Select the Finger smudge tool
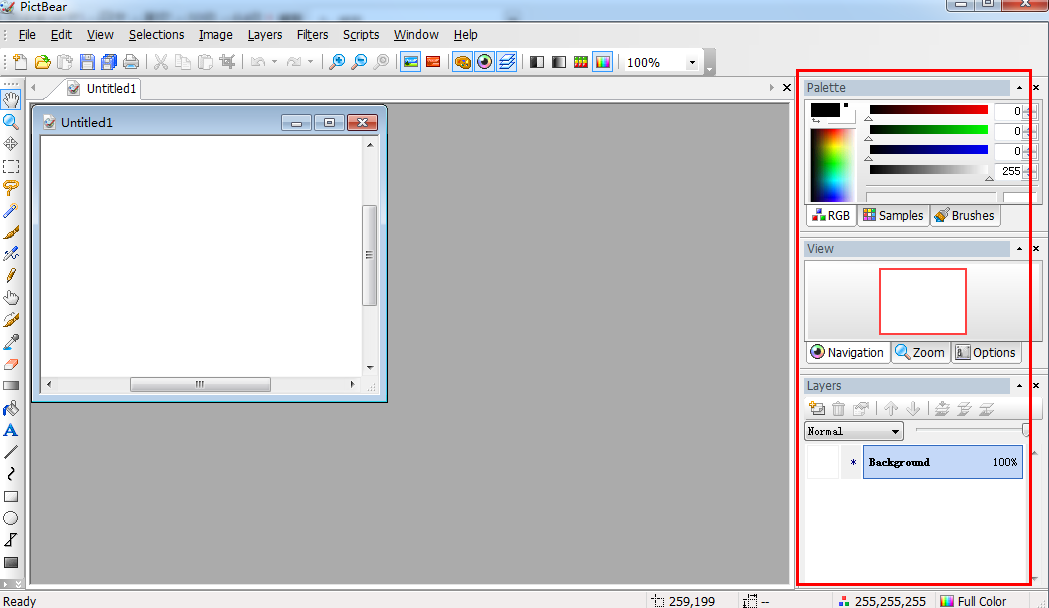The image size is (1049, 608). (11, 298)
